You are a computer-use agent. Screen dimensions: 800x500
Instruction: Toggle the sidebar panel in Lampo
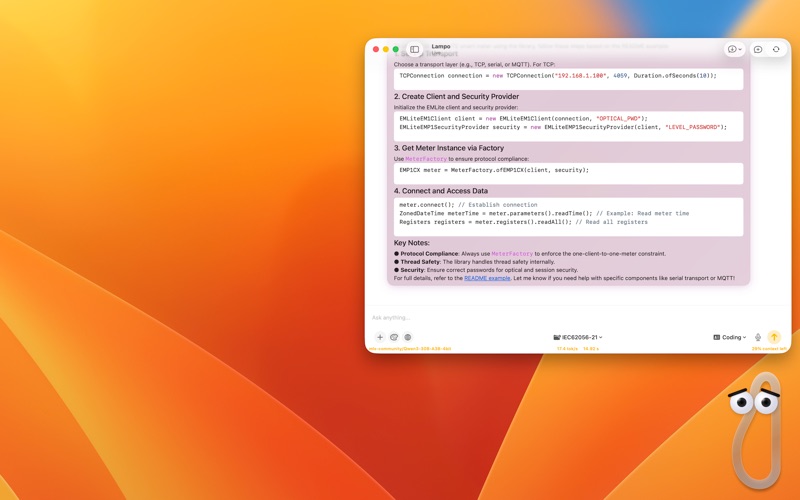coord(414,49)
